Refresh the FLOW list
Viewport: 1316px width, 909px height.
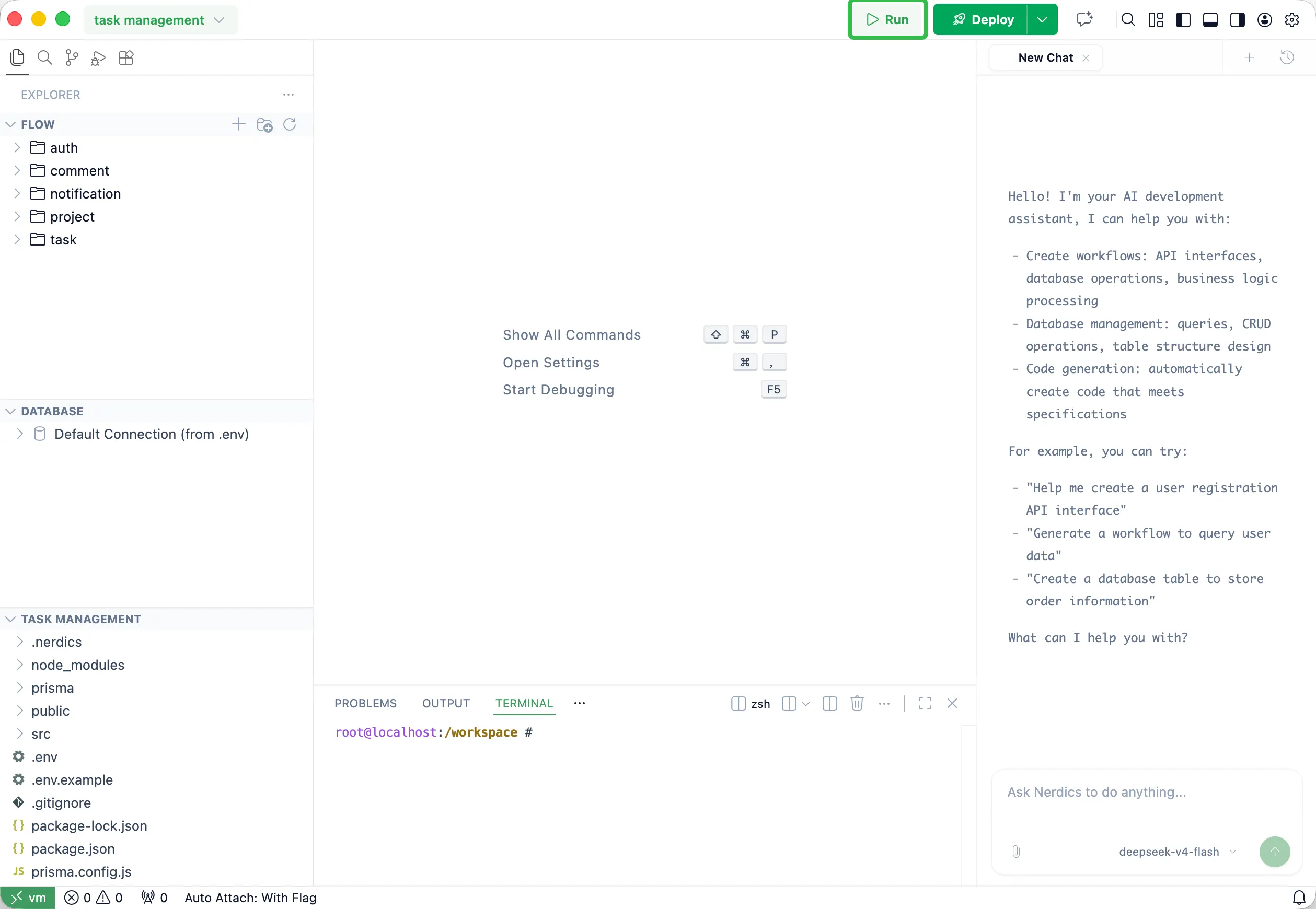tap(290, 124)
